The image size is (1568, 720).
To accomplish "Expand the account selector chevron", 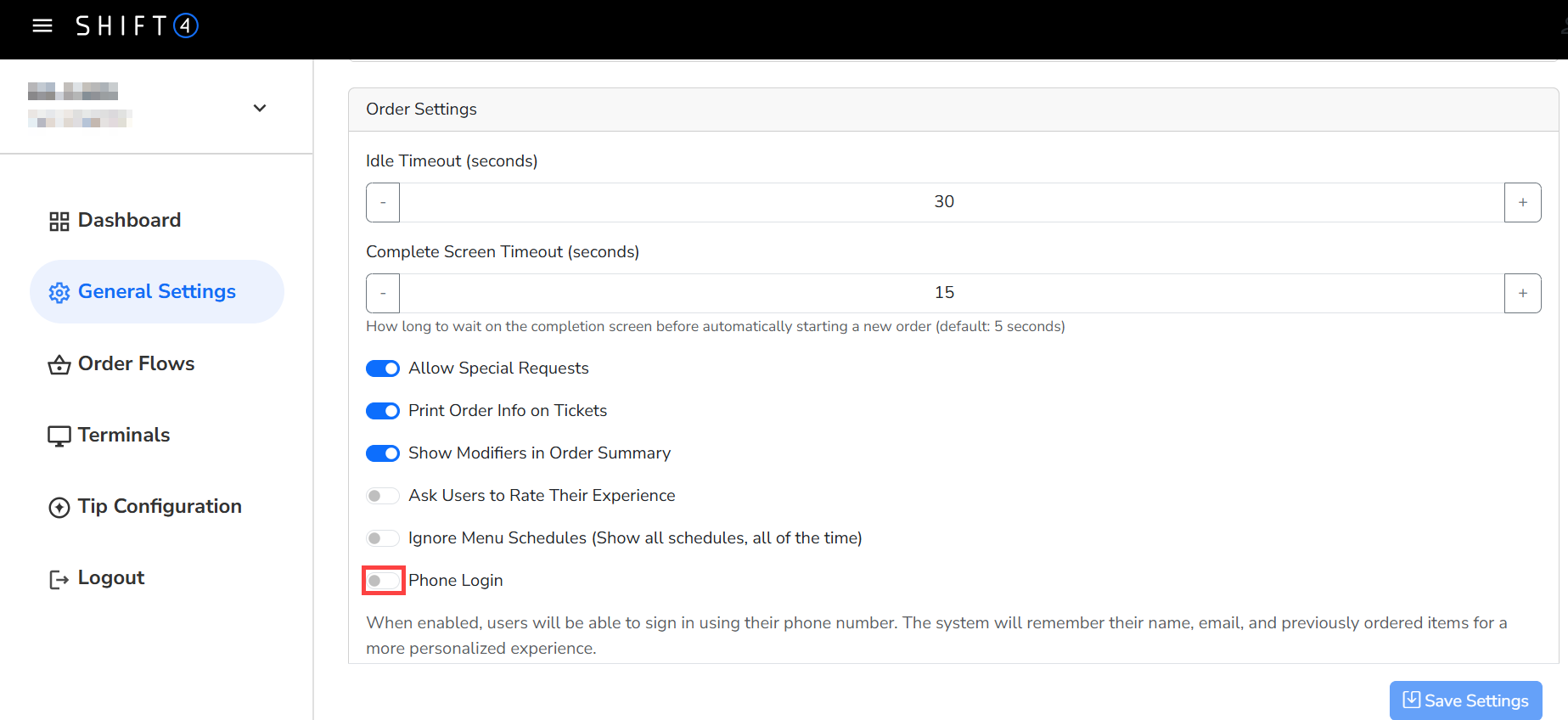I will 260,108.
